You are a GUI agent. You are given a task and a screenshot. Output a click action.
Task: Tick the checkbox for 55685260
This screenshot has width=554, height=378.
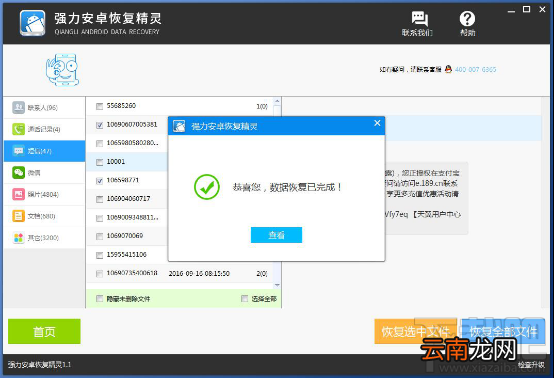pos(100,106)
